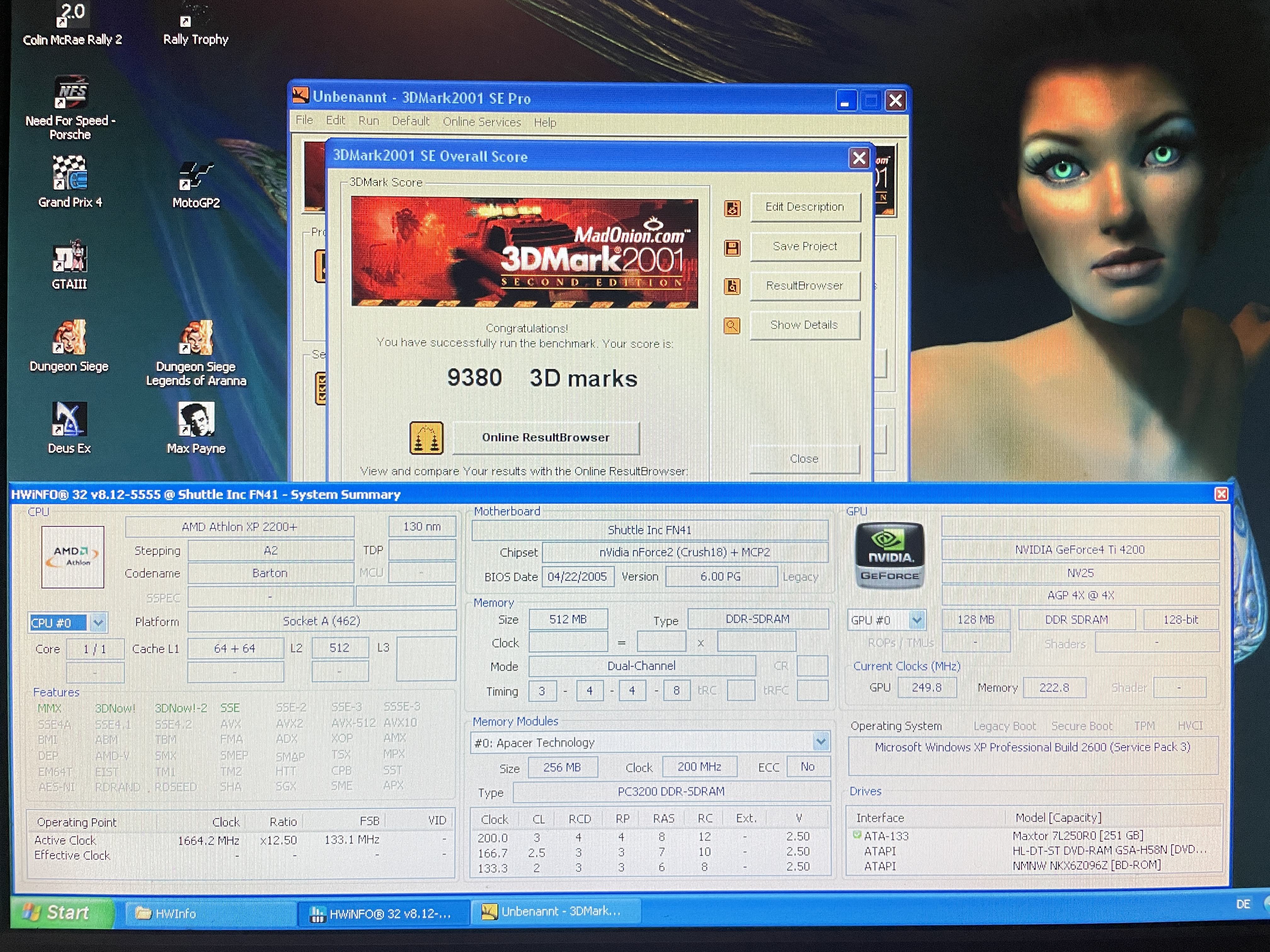The width and height of the screenshot is (1270, 952).
Task: Click the NVIDIA GeForce logo image
Action: (x=889, y=555)
